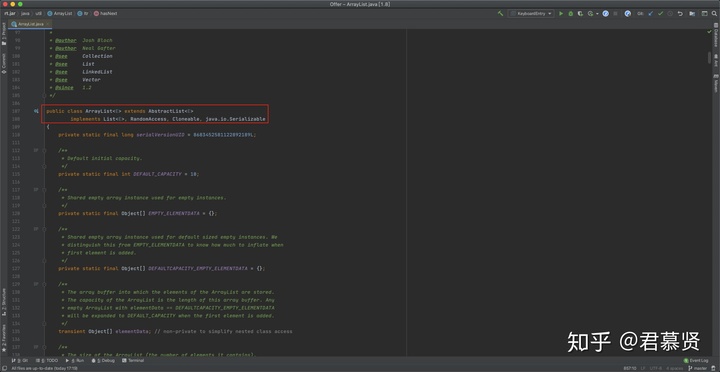This screenshot has width=720, height=372.
Task: Open the run anything folder icon
Action: point(692,14)
